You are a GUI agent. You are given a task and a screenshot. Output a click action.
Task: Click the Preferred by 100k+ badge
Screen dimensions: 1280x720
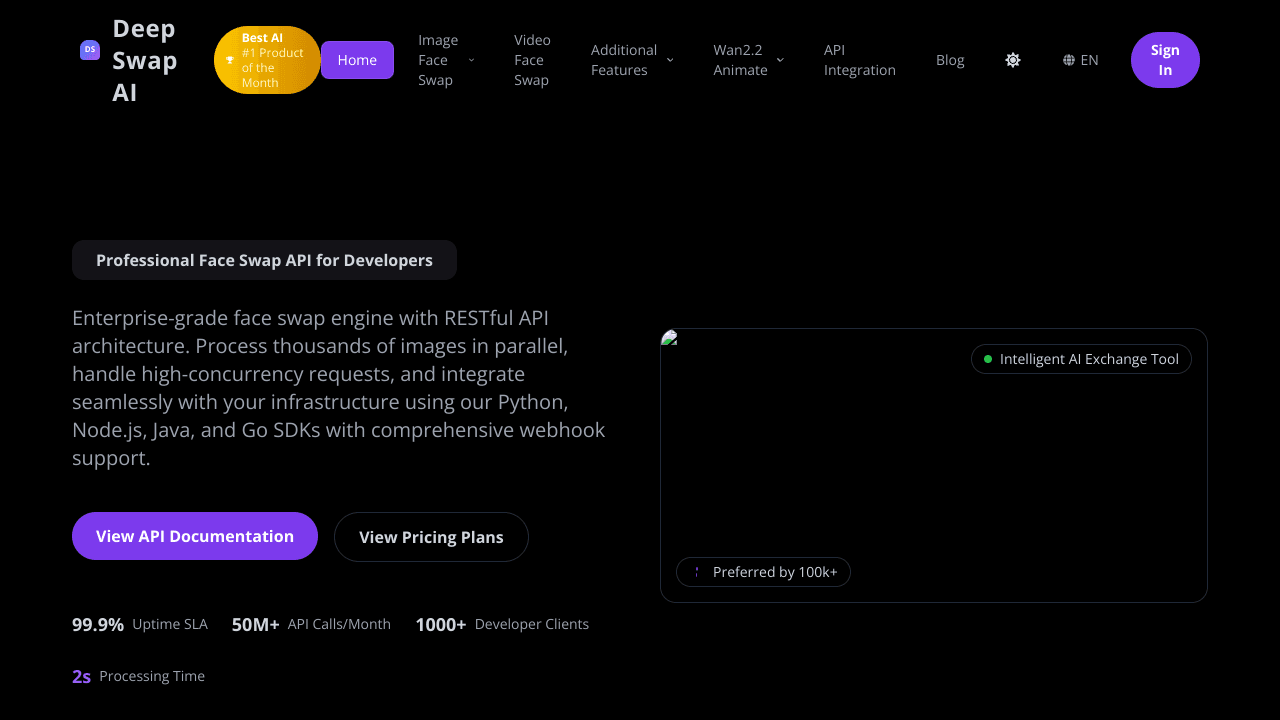click(764, 572)
